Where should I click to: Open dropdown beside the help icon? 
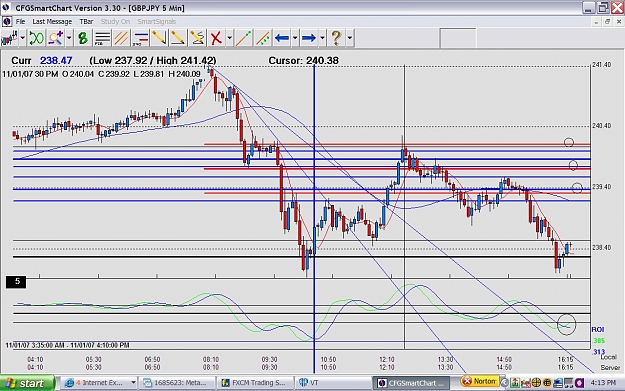350,38
